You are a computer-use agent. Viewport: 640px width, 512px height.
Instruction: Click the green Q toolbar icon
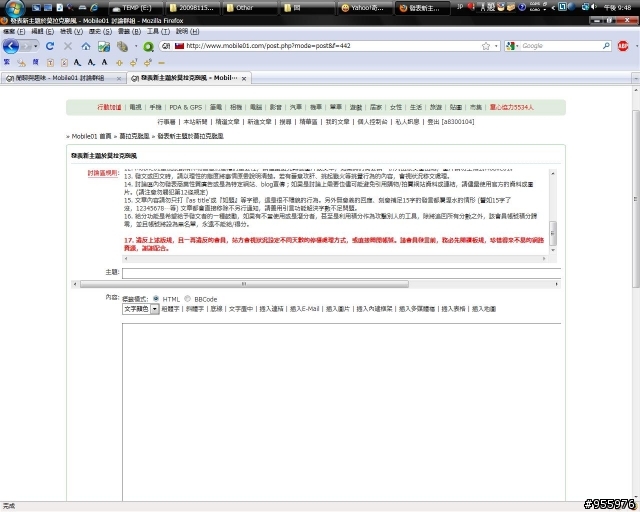point(148,47)
